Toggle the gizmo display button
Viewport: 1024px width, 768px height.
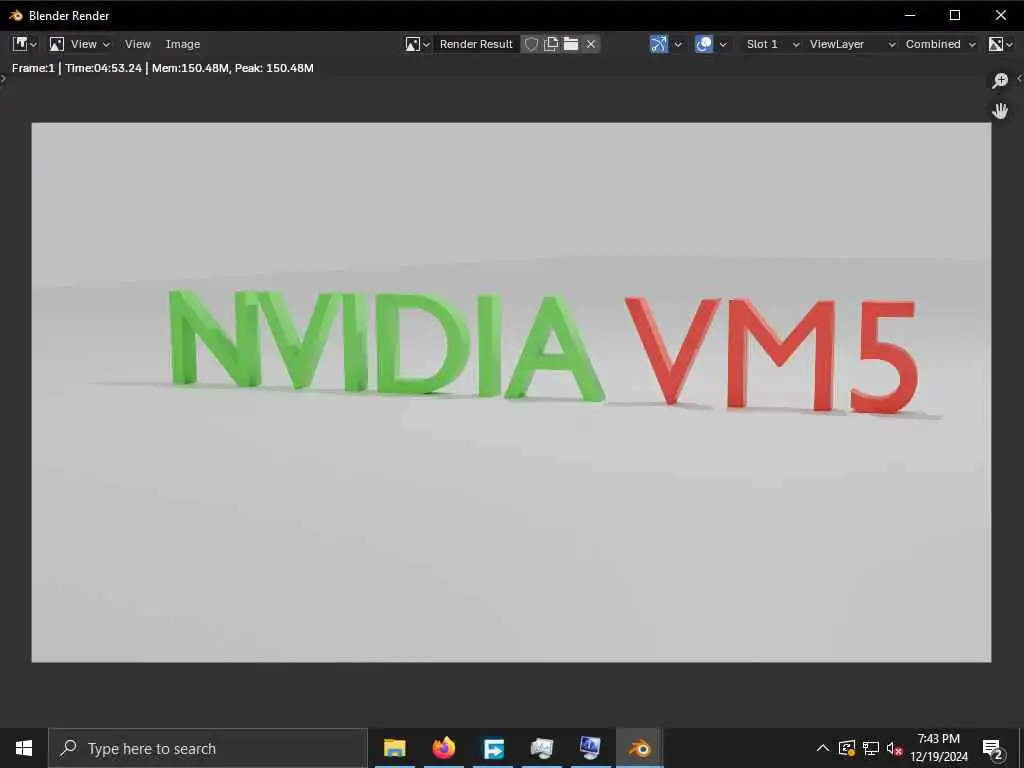[659, 44]
